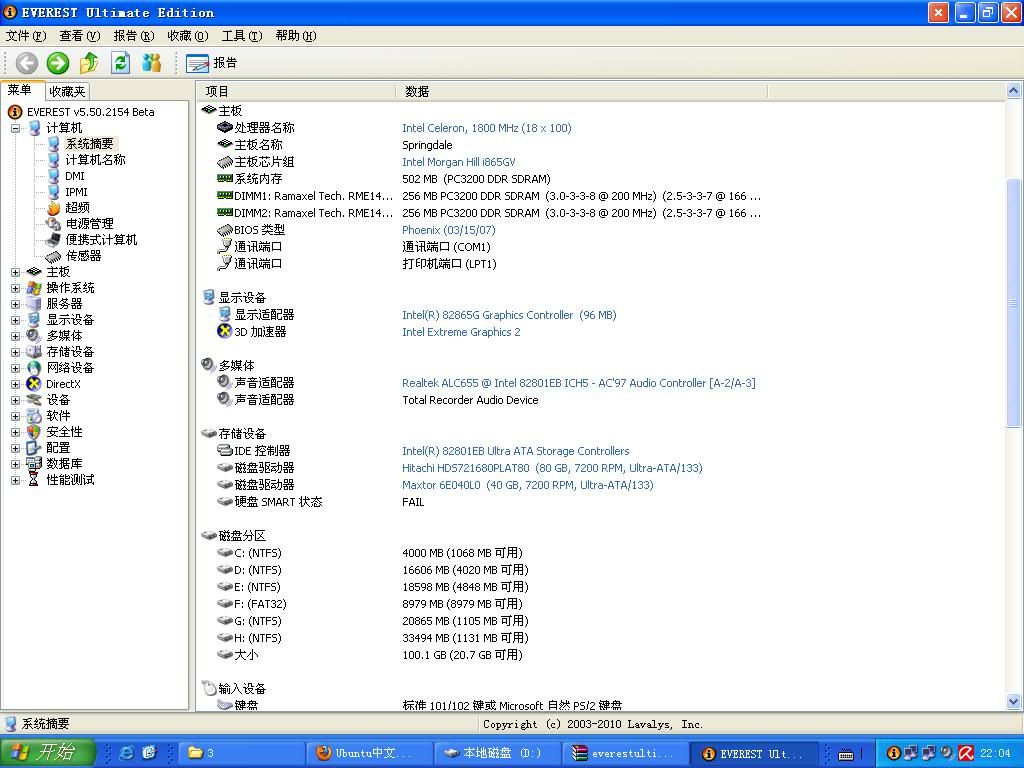Expand the 设备 tree node

[x=15, y=400]
